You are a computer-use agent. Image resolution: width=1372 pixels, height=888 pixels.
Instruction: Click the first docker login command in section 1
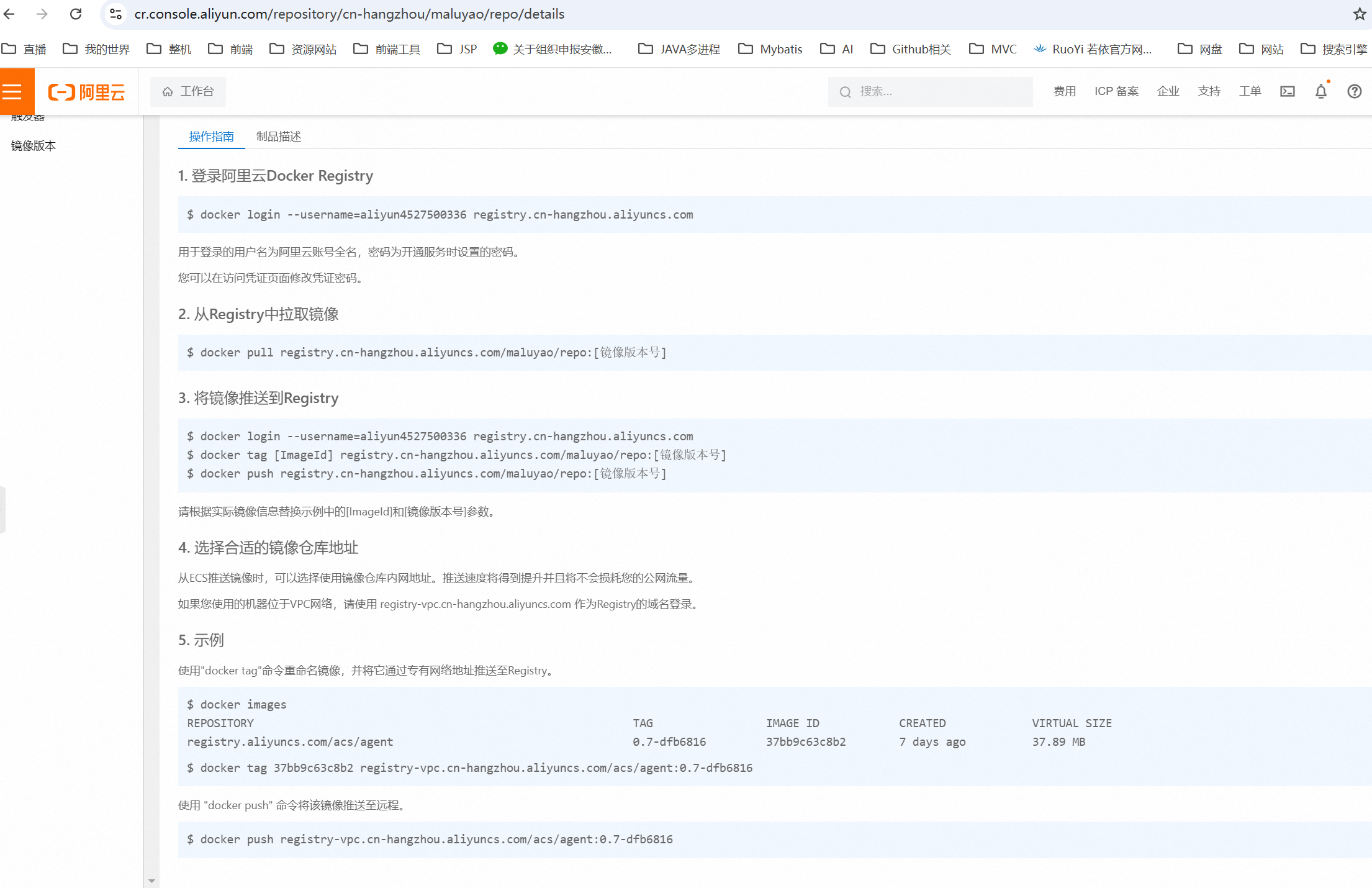click(x=440, y=215)
